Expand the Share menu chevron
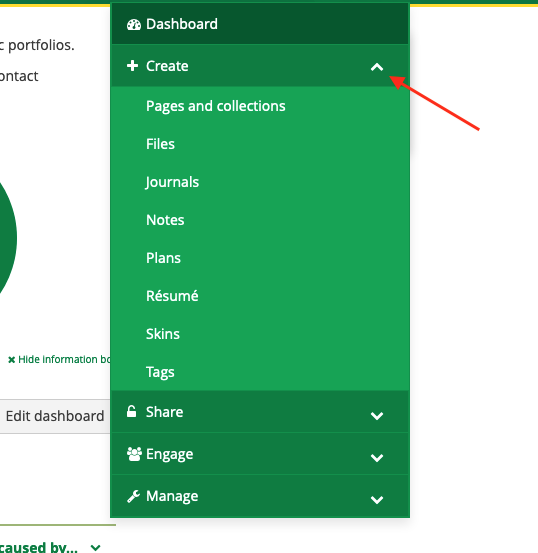538x553 pixels. [x=377, y=416]
